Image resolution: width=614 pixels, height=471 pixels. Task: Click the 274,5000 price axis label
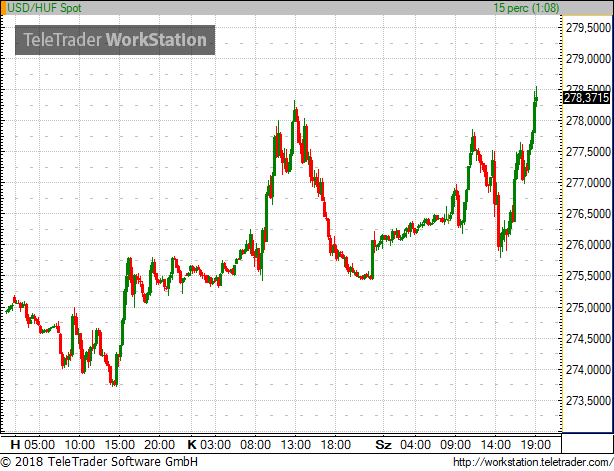coord(588,339)
